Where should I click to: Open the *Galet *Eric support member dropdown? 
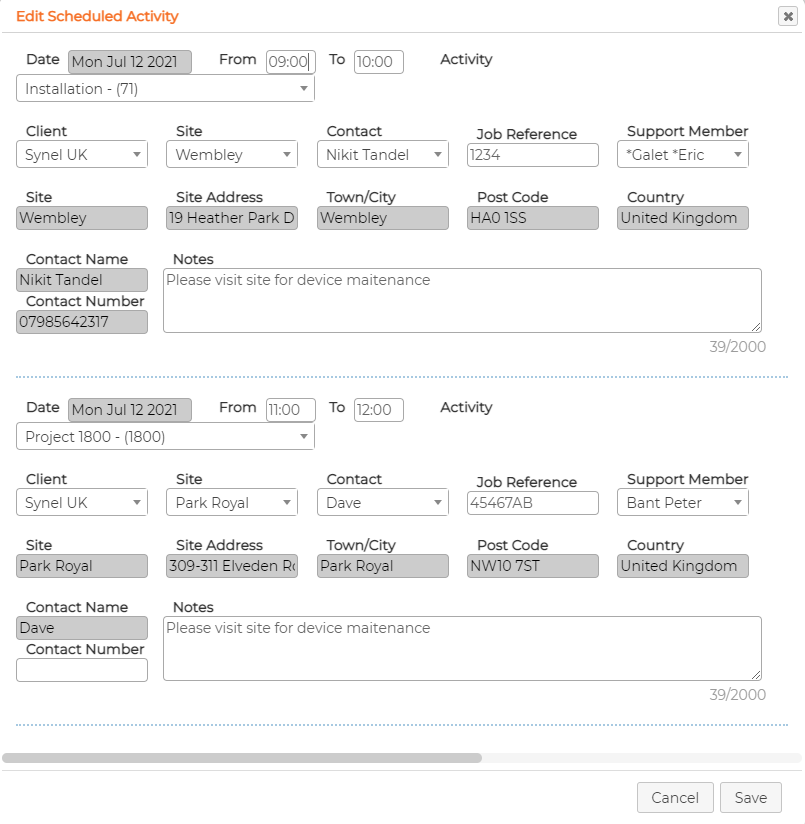[683, 154]
